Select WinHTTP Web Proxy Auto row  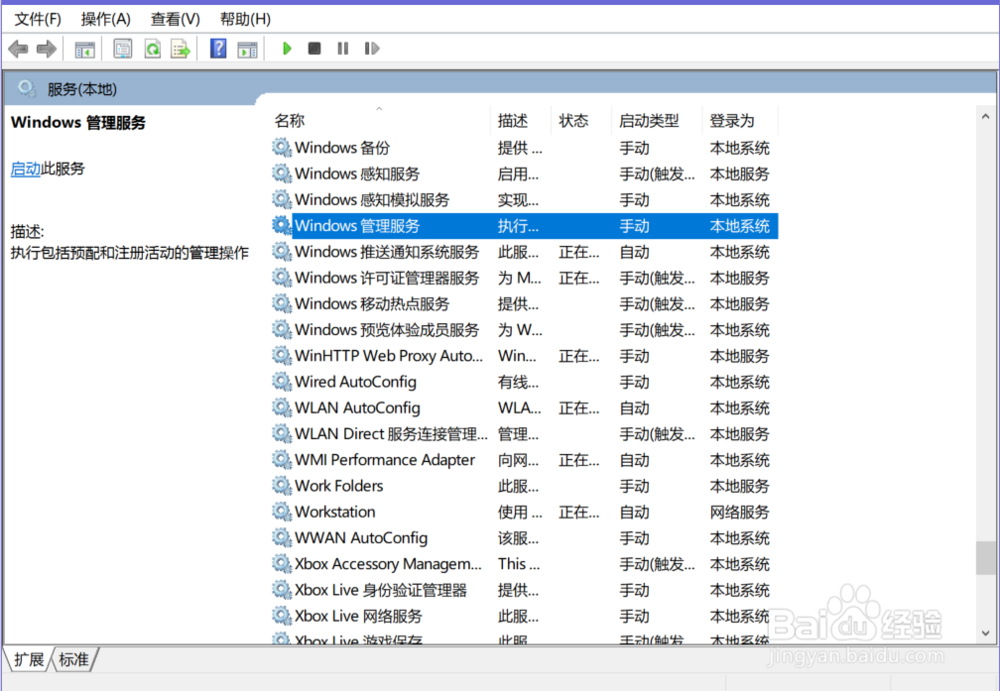524,355
